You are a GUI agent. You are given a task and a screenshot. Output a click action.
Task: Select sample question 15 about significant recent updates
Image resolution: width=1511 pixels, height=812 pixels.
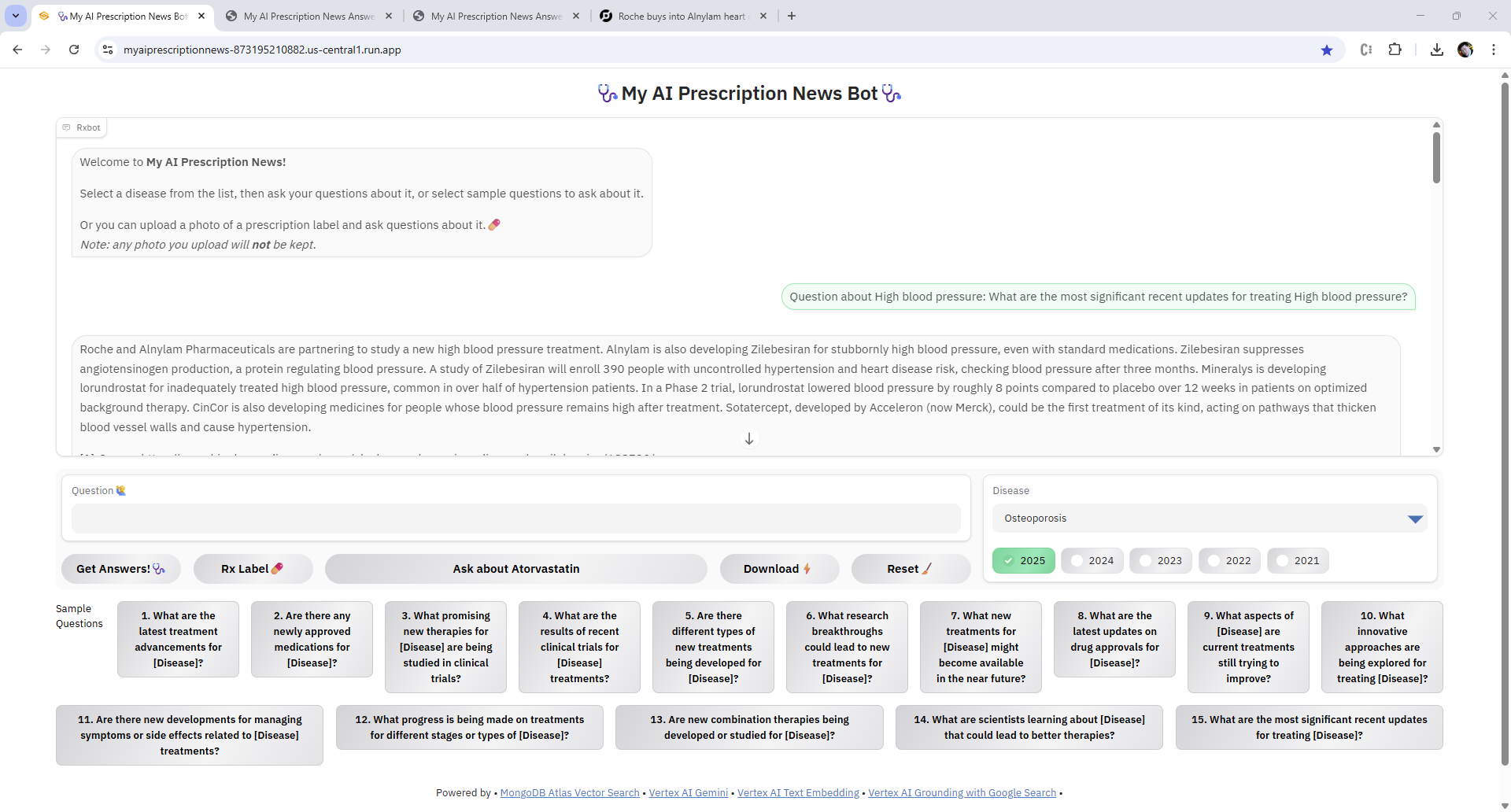[1310, 727]
